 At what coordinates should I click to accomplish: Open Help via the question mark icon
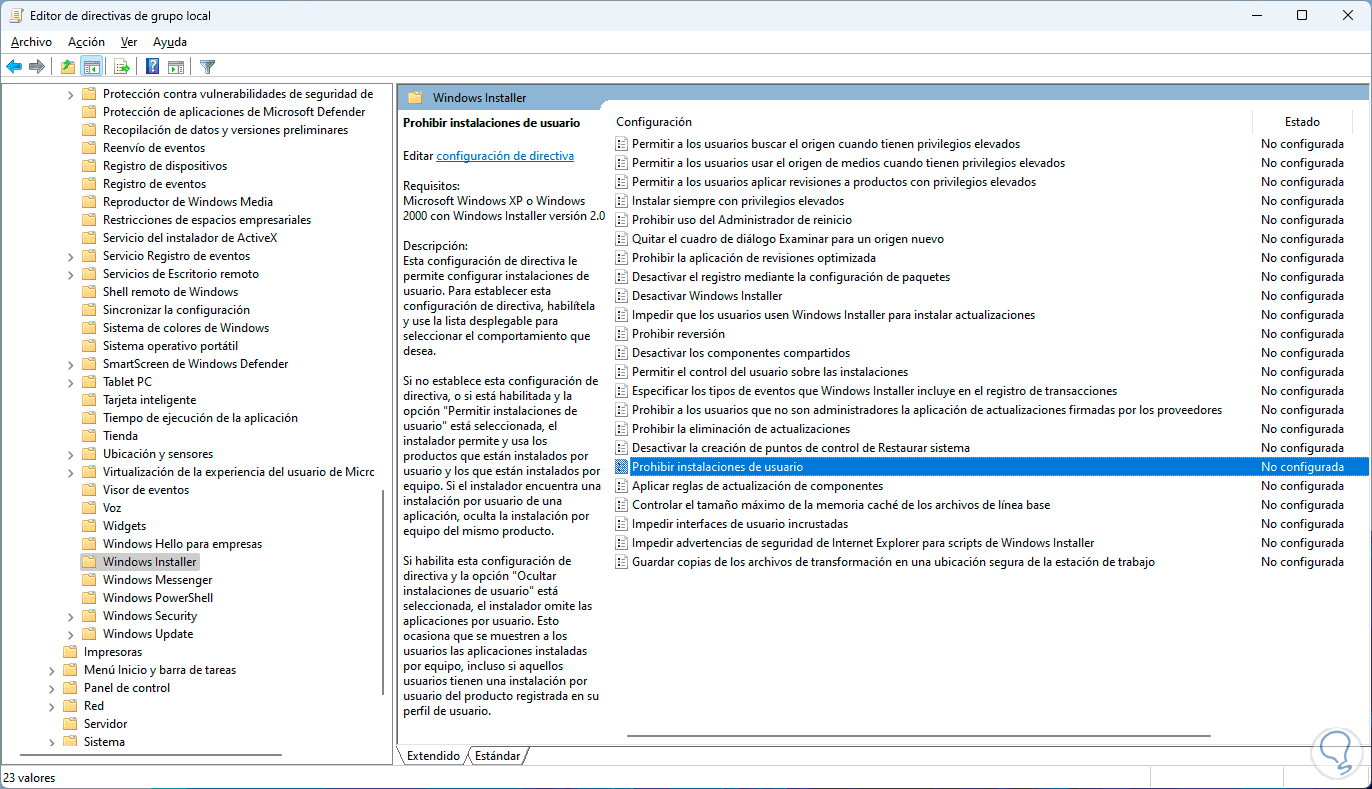coord(153,67)
